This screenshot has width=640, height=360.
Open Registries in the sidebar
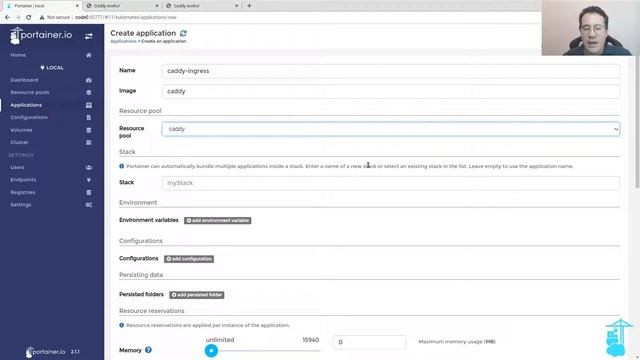point(23,192)
